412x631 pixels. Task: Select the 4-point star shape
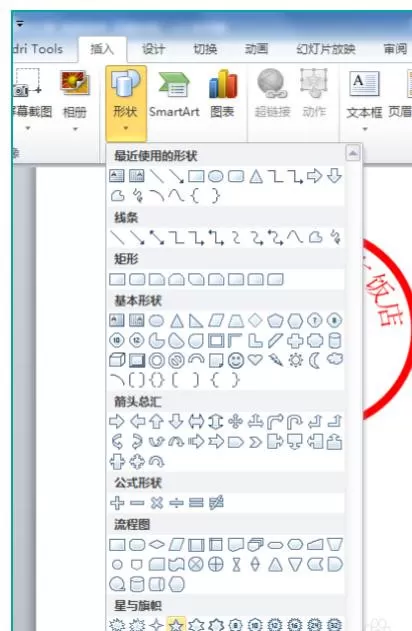coord(157,625)
